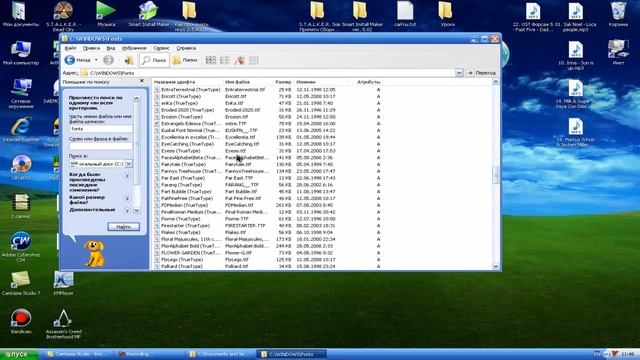Select 'Firestarter (TrueType)' font entry
This screenshot has width=640, height=360.
185,226
